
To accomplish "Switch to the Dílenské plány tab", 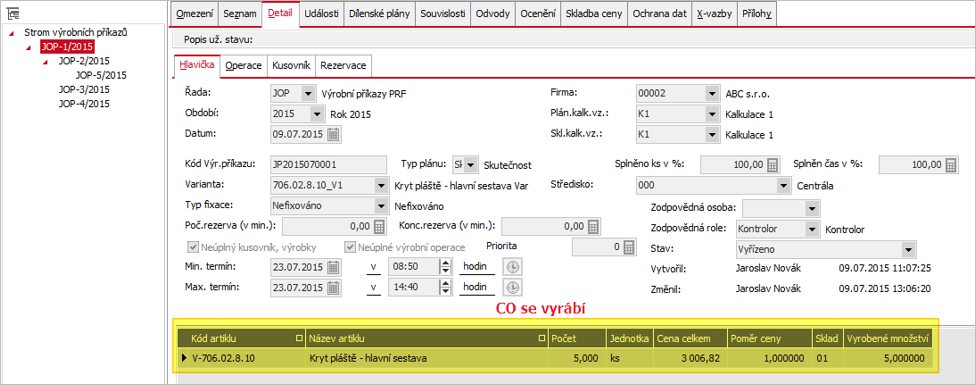I will [380, 14].
